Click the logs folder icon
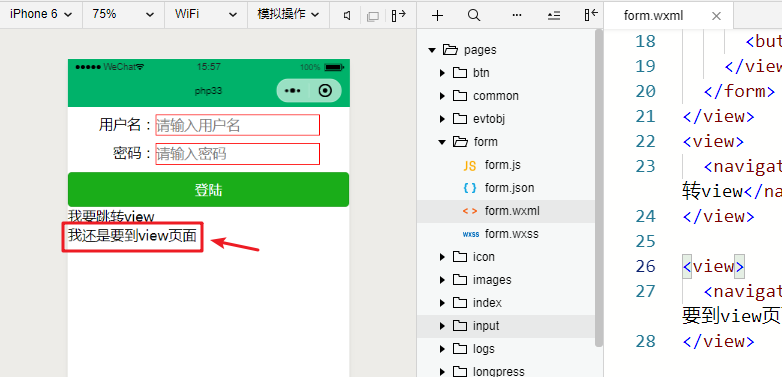782x377 pixels. pyautogui.click(x=460, y=349)
